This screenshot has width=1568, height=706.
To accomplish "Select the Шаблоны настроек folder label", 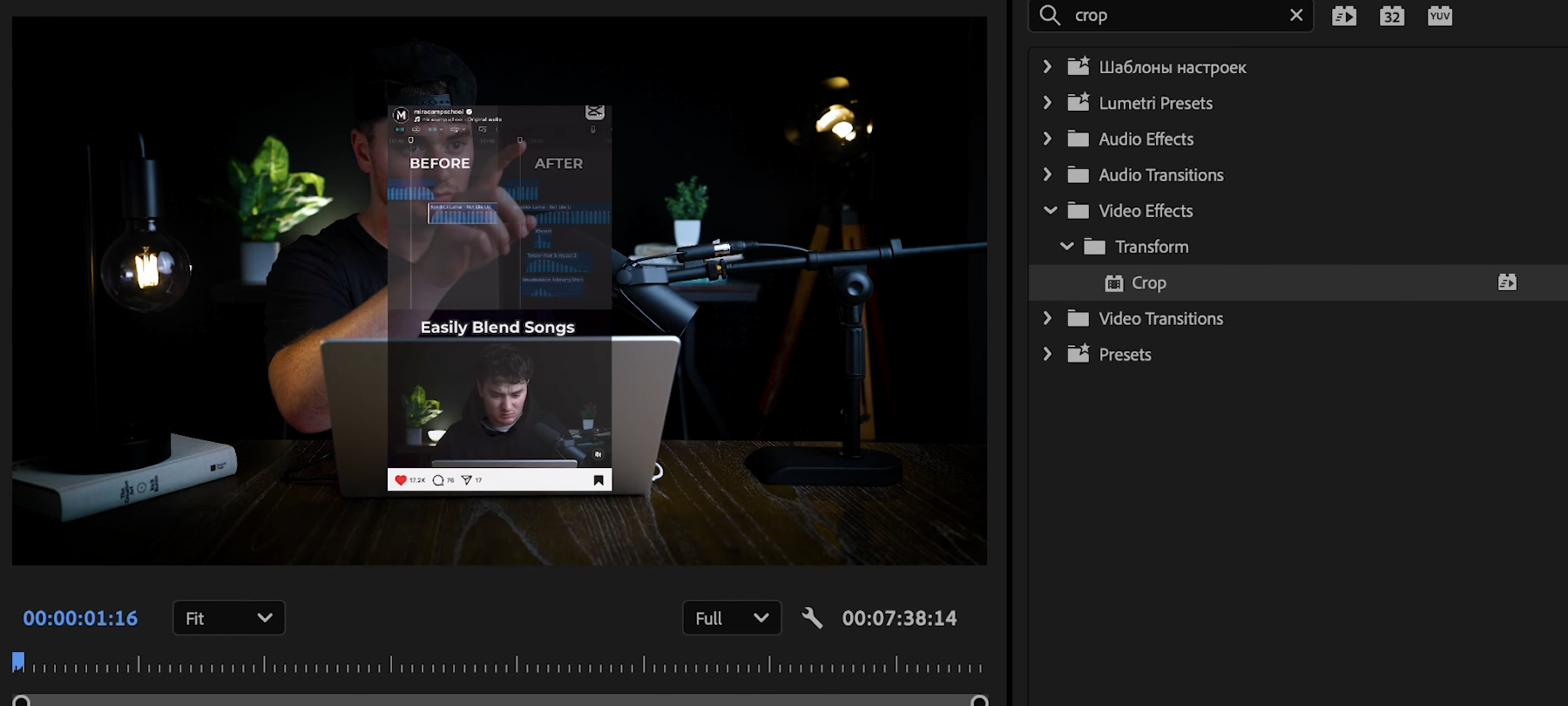I will [x=1173, y=67].
